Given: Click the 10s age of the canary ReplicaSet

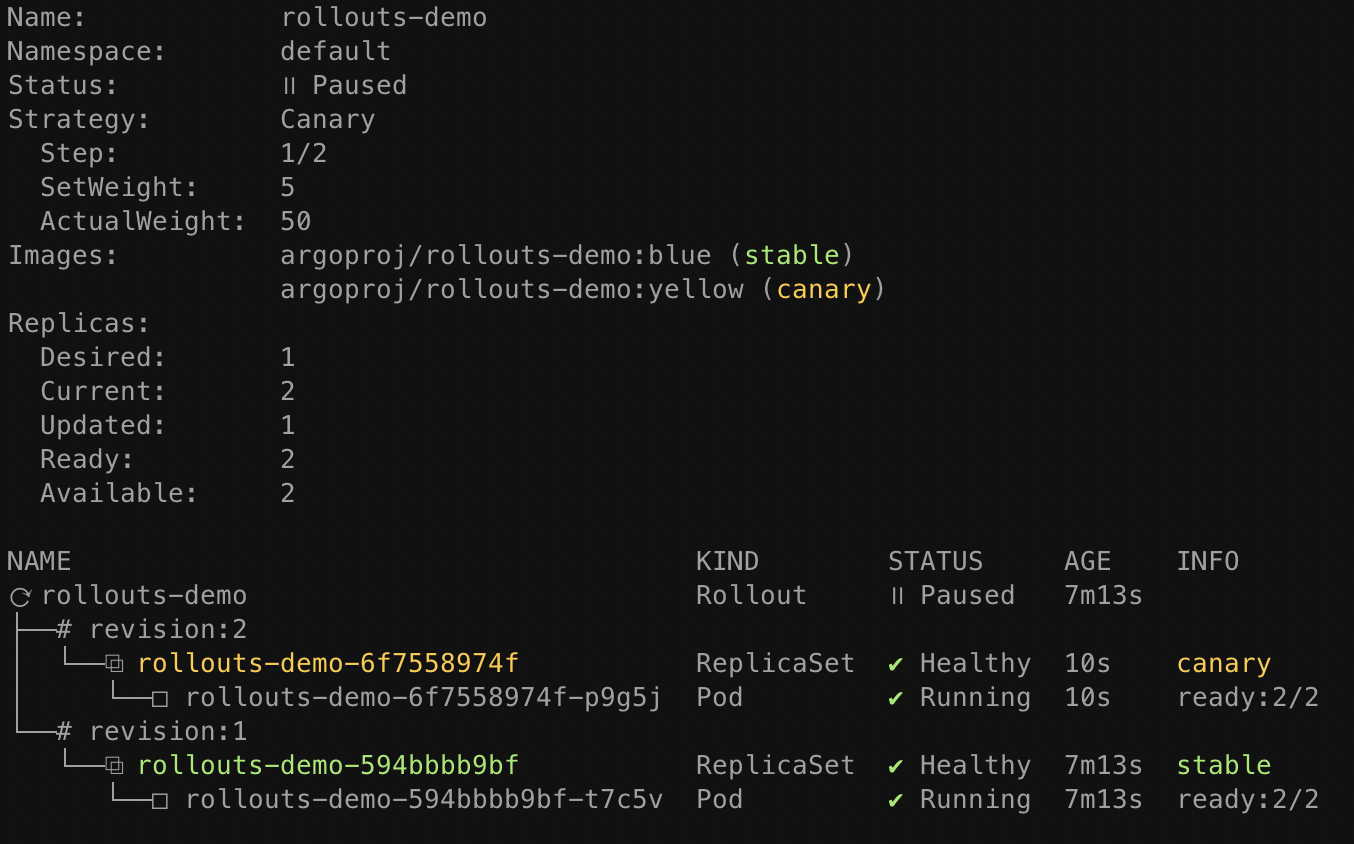Looking at the screenshot, I should click(1088, 664).
